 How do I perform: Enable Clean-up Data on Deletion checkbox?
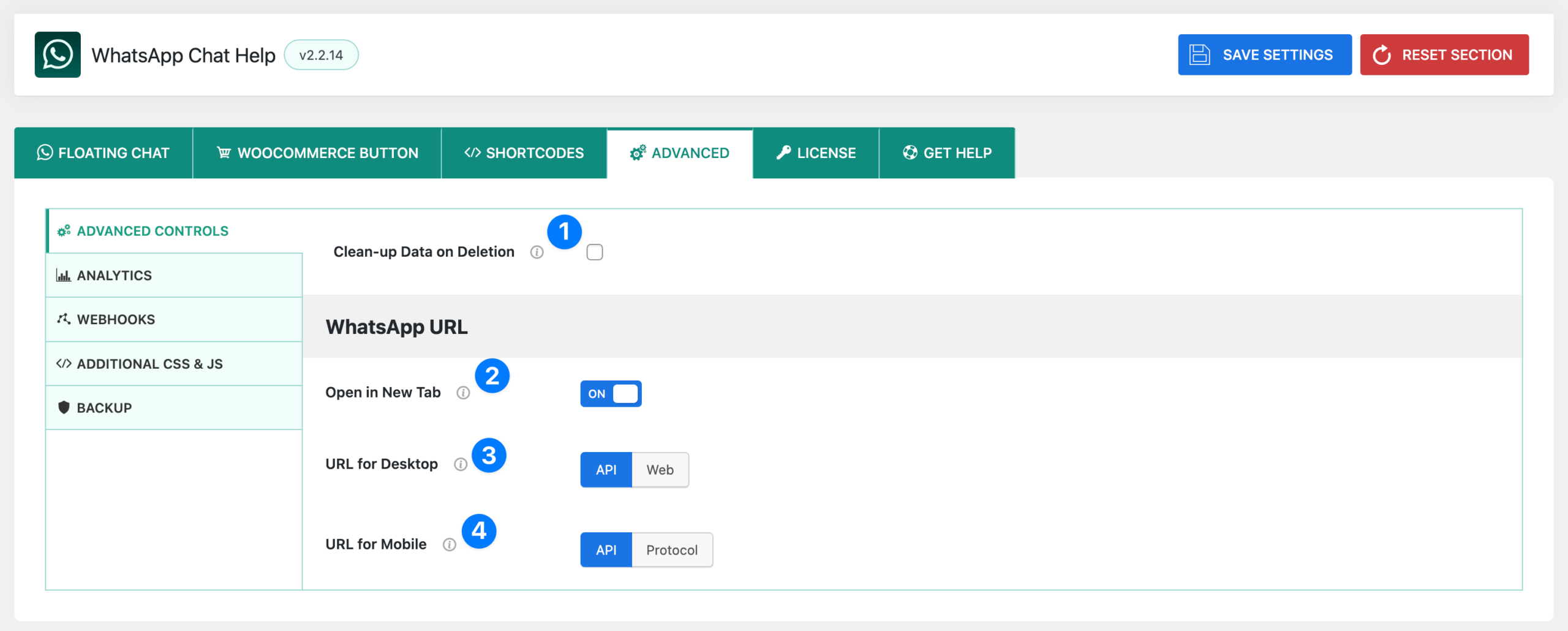594,252
